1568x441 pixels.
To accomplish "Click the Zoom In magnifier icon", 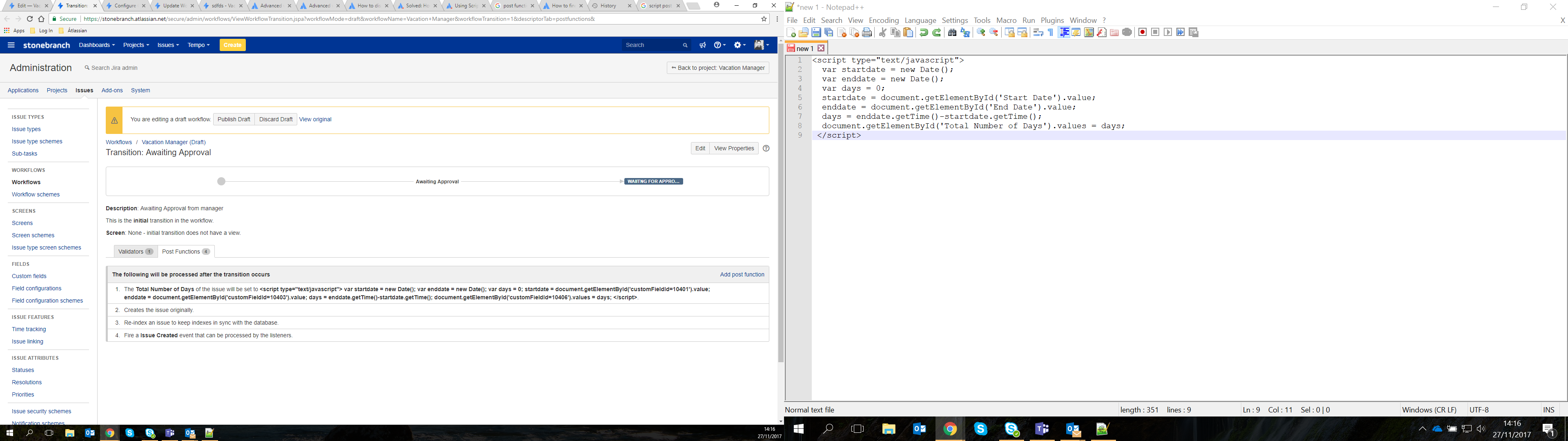I will pyautogui.click(x=980, y=32).
